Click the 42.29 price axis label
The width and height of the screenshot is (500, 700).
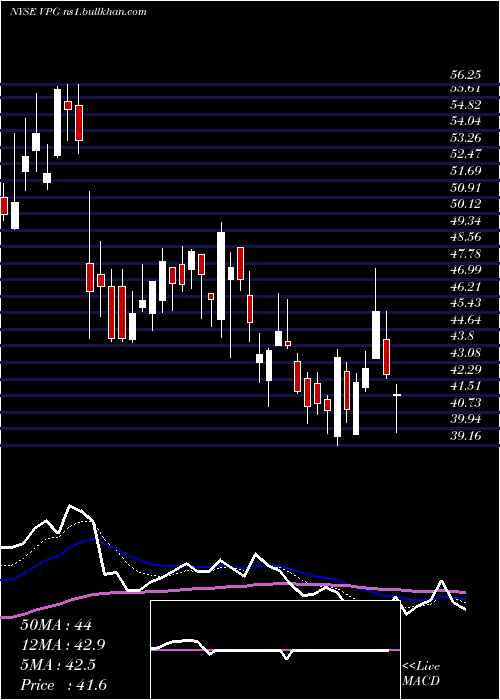coord(466,370)
